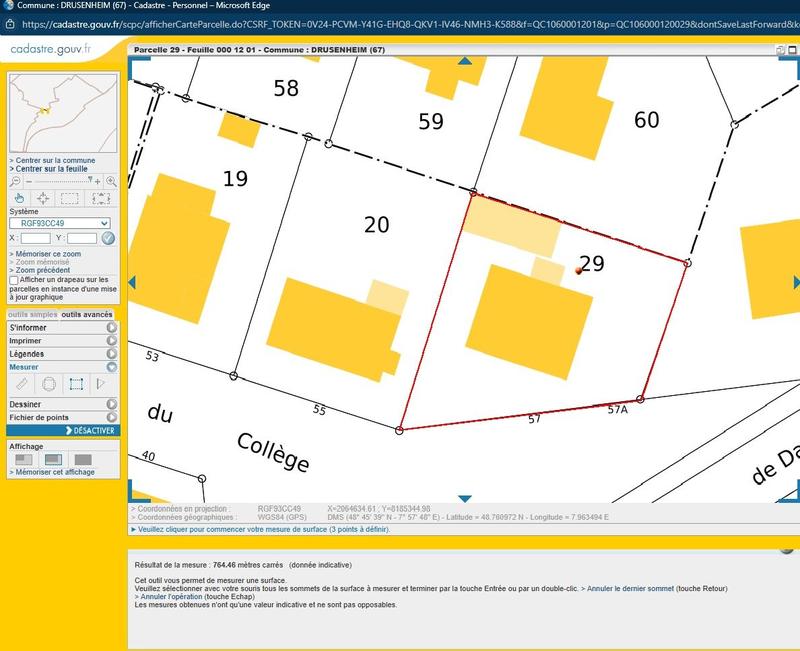Select the first split display layout in Affichage
This screenshot has height=651, width=800.
pyautogui.click(x=23, y=459)
